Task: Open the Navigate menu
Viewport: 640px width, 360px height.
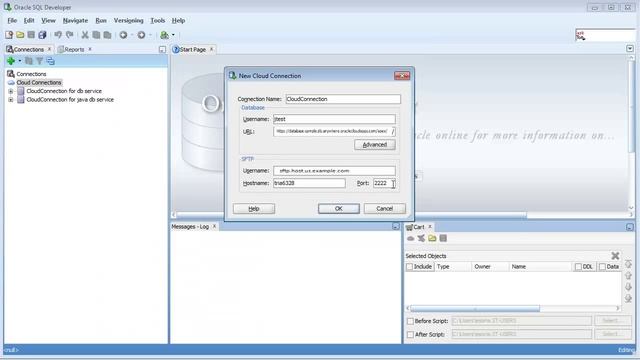Action: click(75, 20)
